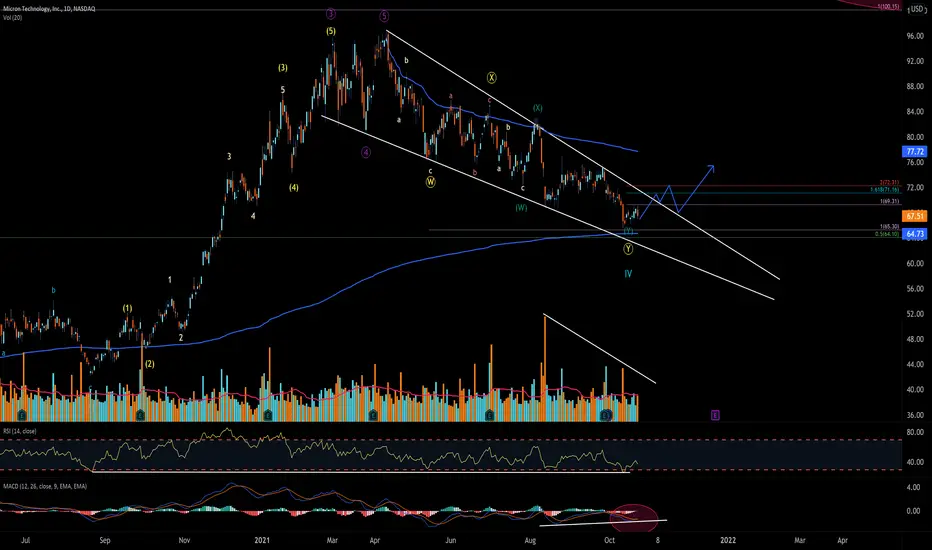The image size is (932, 550).
Task: Click the blue 77.72 price label
Action: [915, 152]
